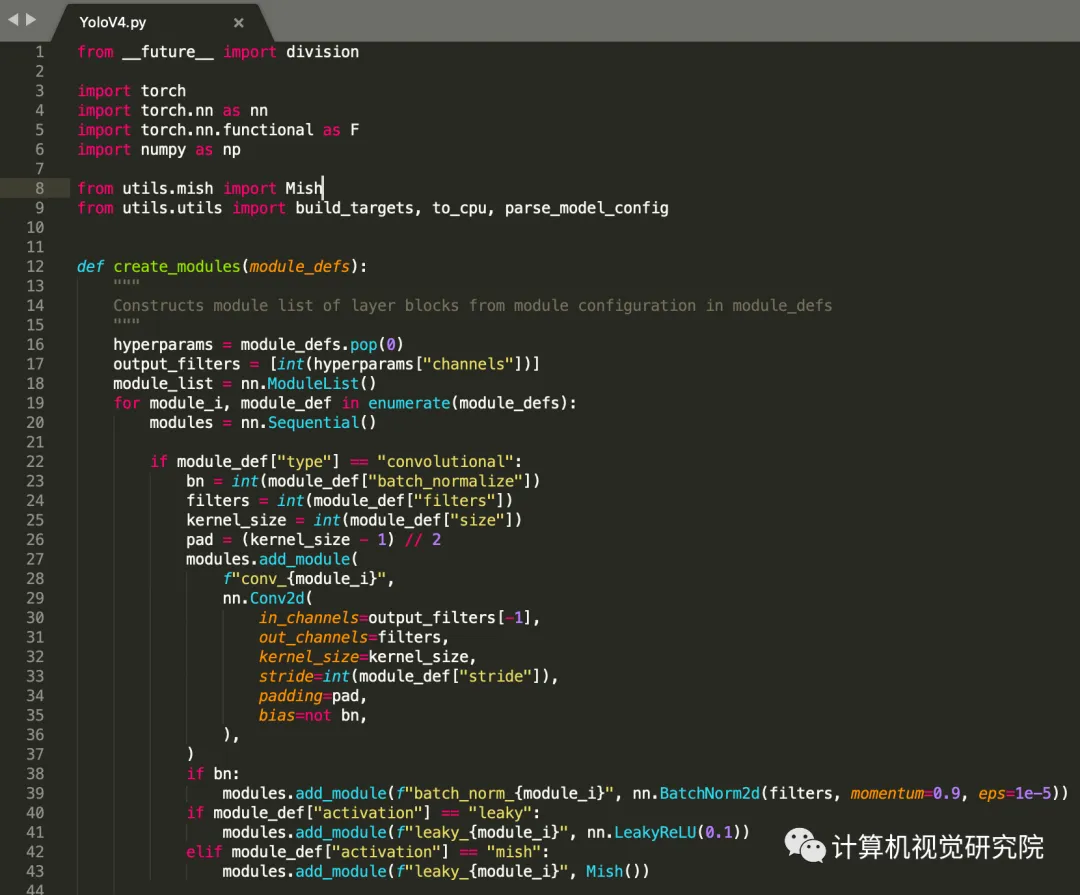Click line number 12 in gutter

click(35, 266)
